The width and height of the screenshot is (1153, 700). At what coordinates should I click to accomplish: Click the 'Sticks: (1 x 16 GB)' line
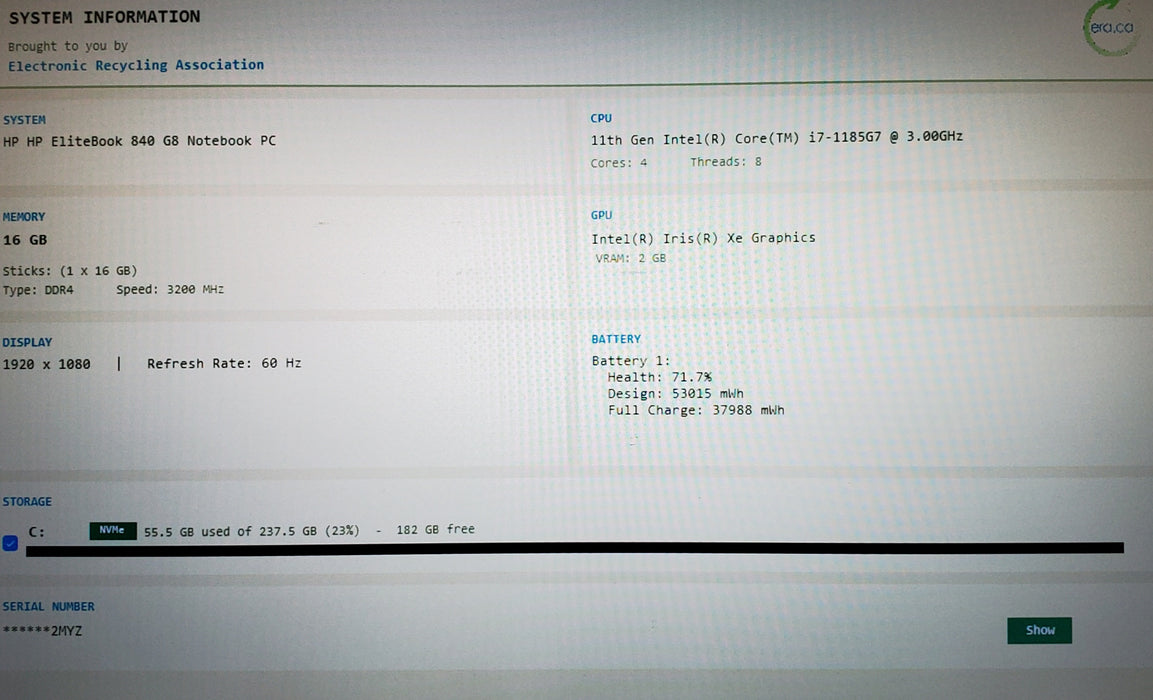point(70,271)
